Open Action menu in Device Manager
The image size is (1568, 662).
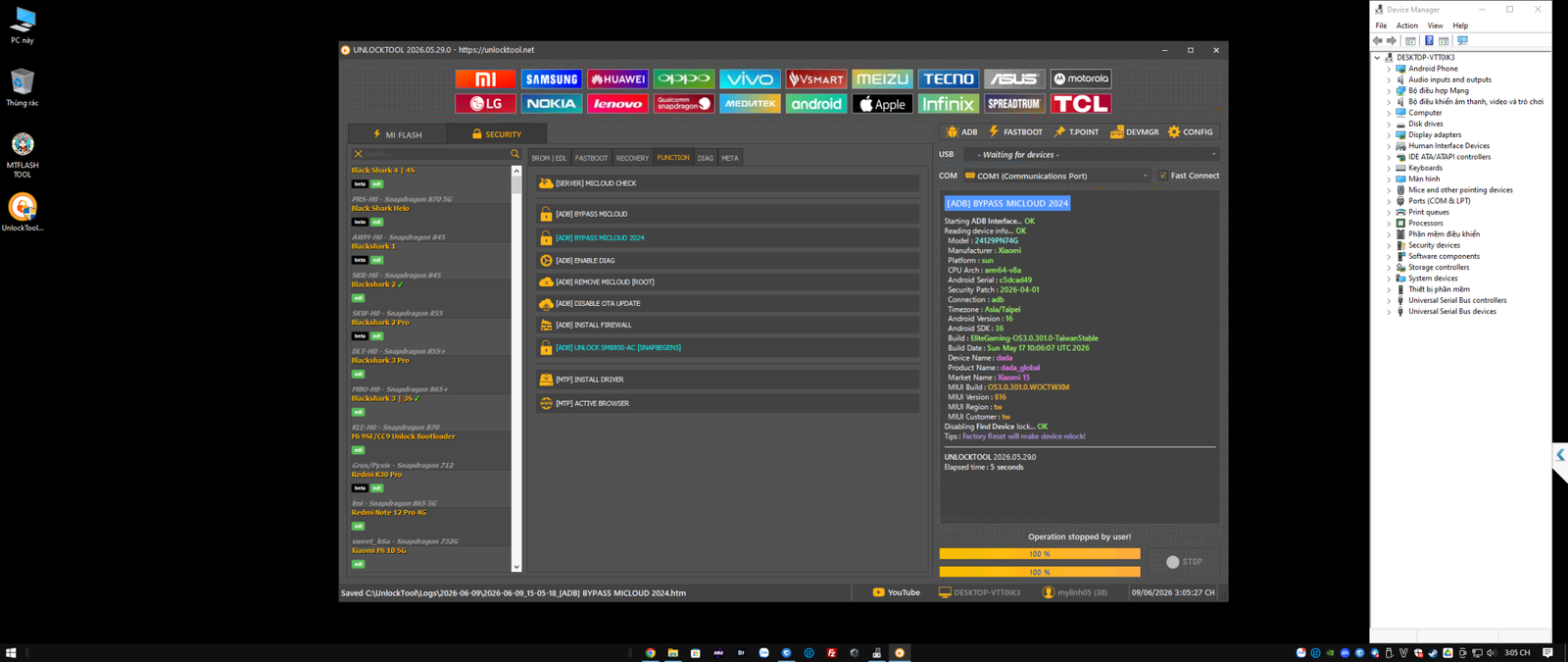pyautogui.click(x=1406, y=25)
